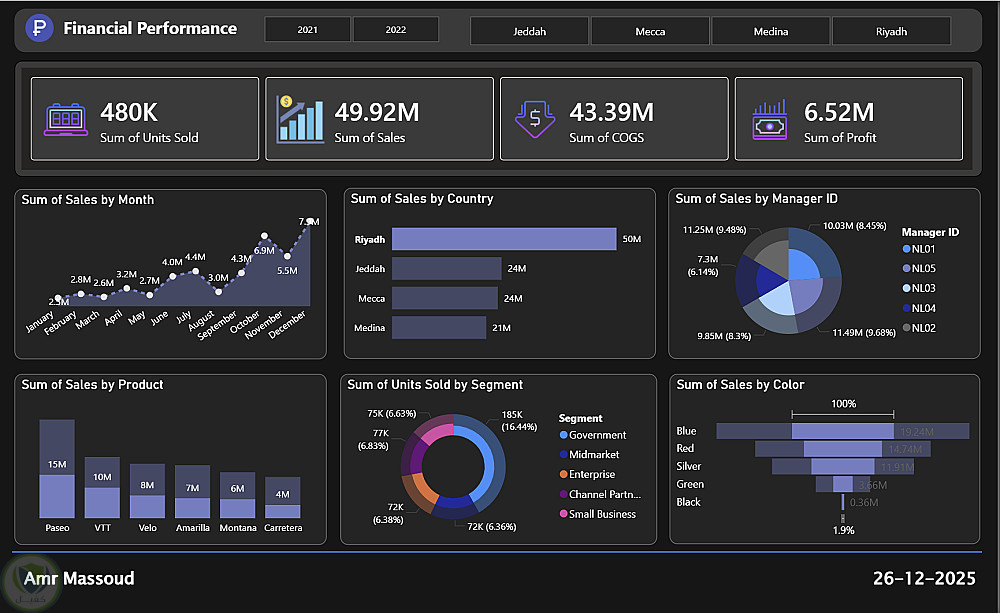The height and width of the screenshot is (613, 1000).
Task: Click the Sum of Sales by Manager ID title
Action: tap(756, 198)
